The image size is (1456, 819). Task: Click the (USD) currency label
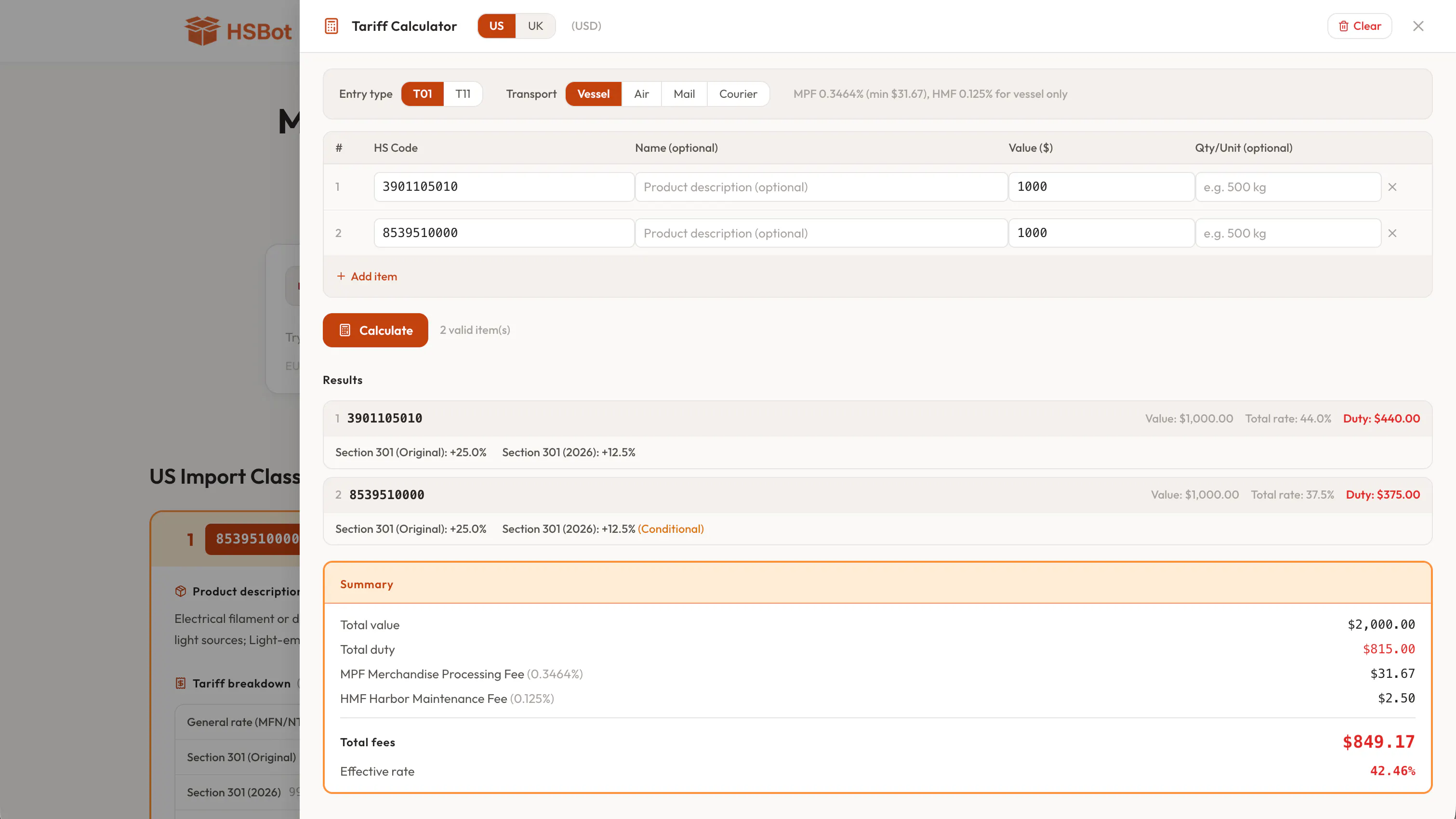pyautogui.click(x=586, y=26)
